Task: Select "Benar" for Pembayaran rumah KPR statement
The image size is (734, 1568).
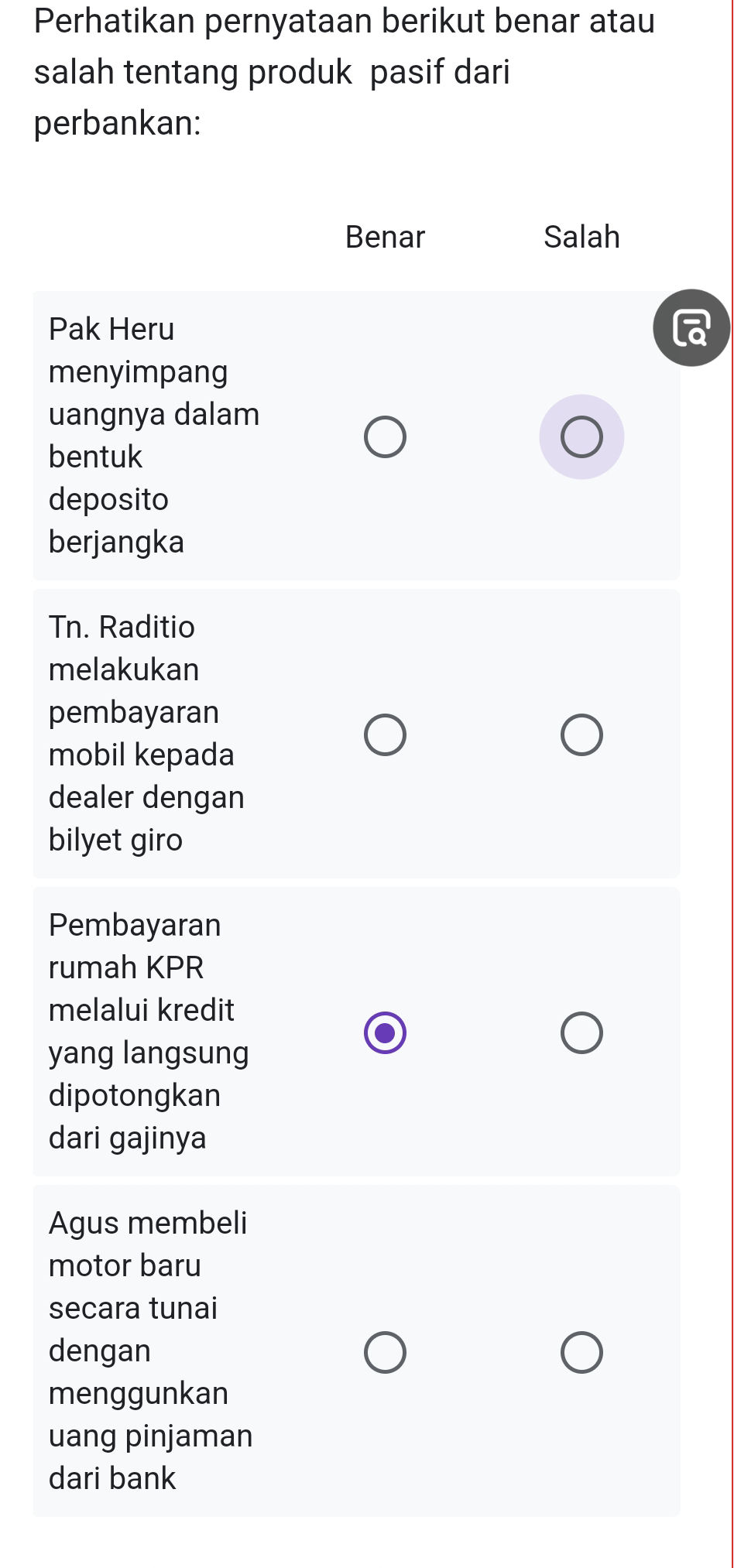Action: coord(386,1032)
